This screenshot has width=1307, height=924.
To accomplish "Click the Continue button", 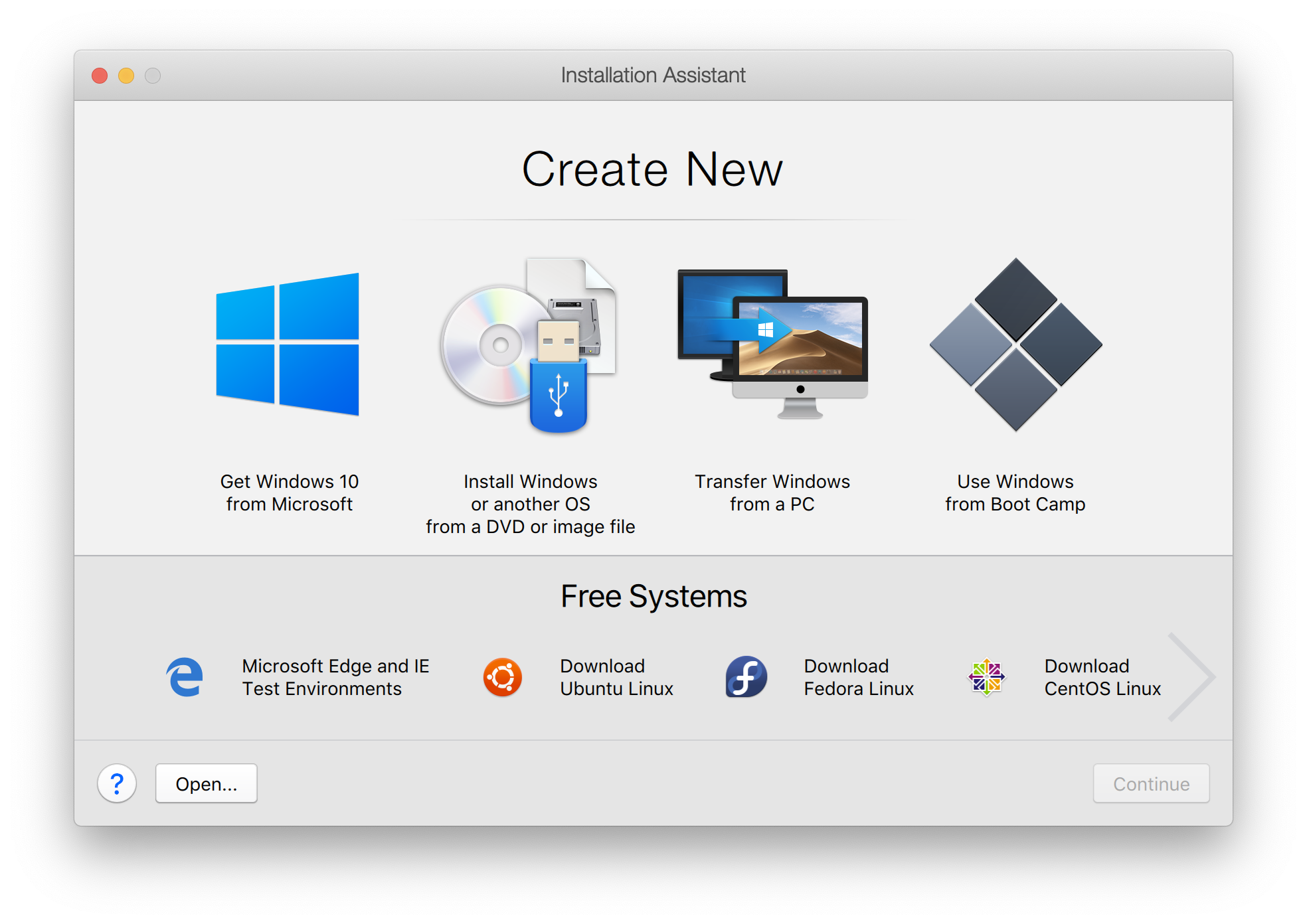I will point(1151,784).
